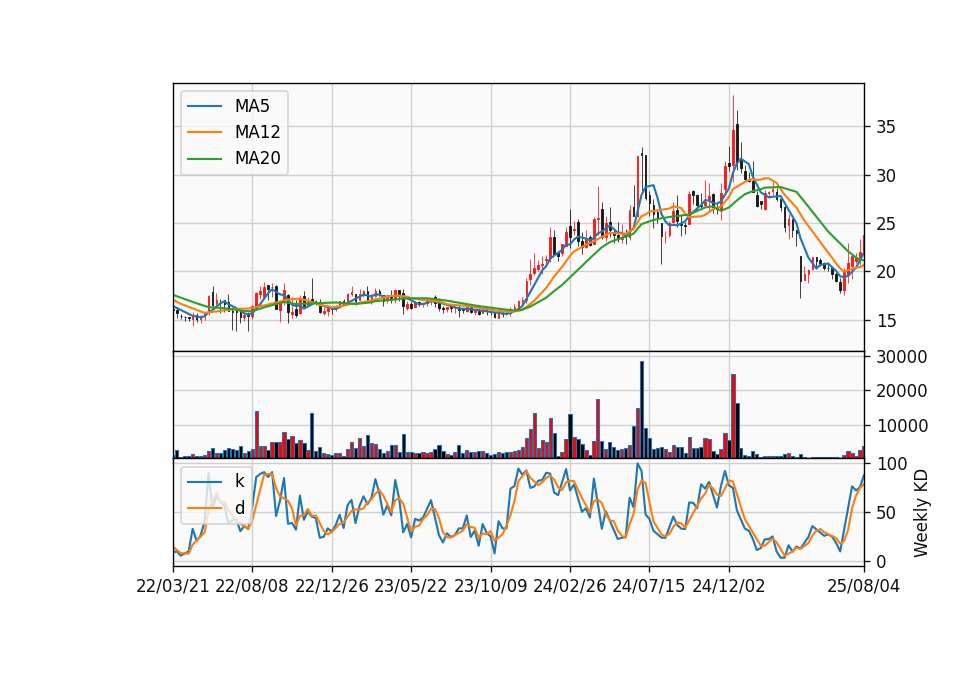Click the d legend label
Viewport: 960px width, 690px height.
[239, 508]
